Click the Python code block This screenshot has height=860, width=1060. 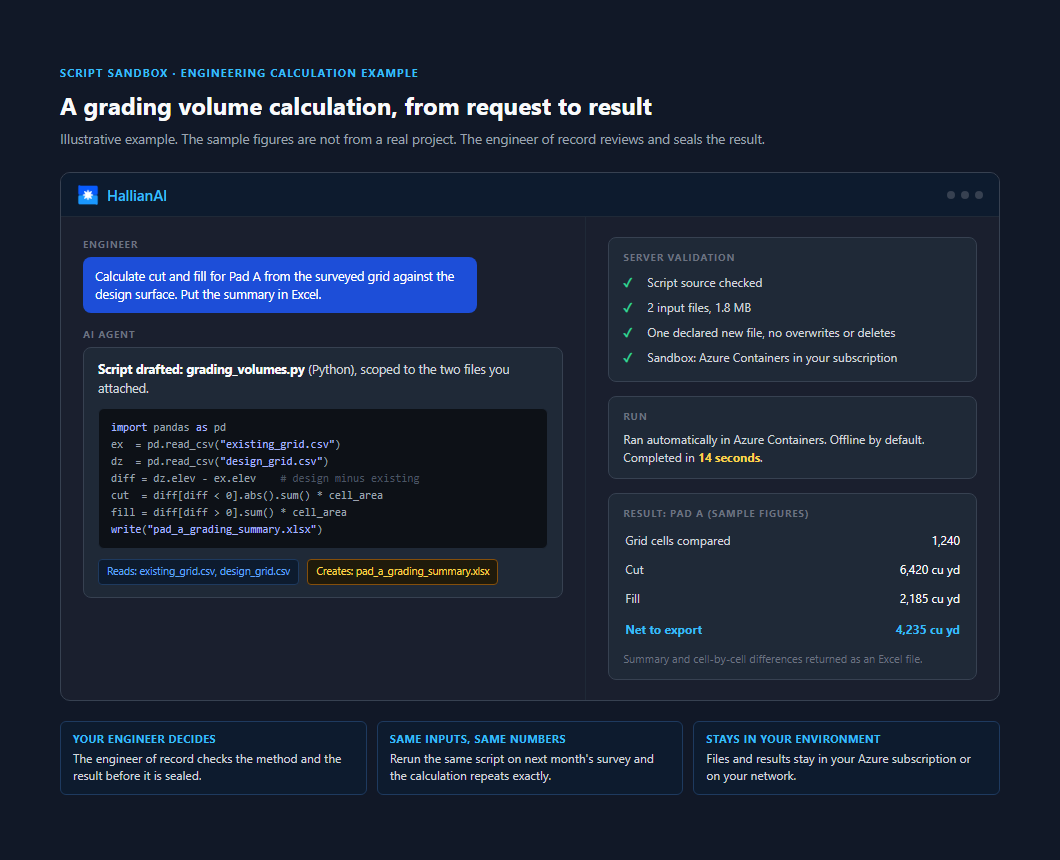coord(322,478)
